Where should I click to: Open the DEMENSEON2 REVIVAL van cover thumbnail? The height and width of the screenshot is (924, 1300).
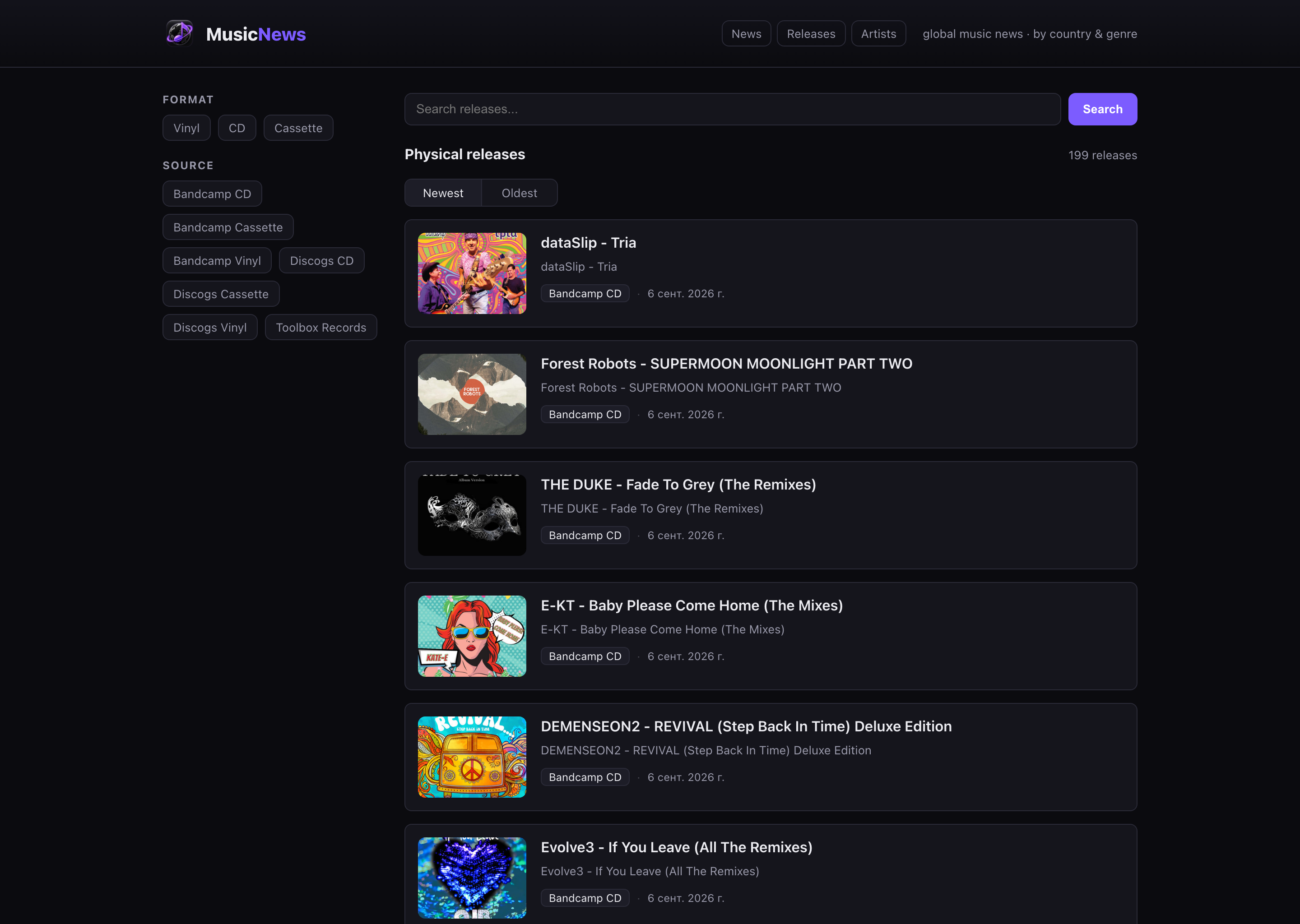pos(472,757)
